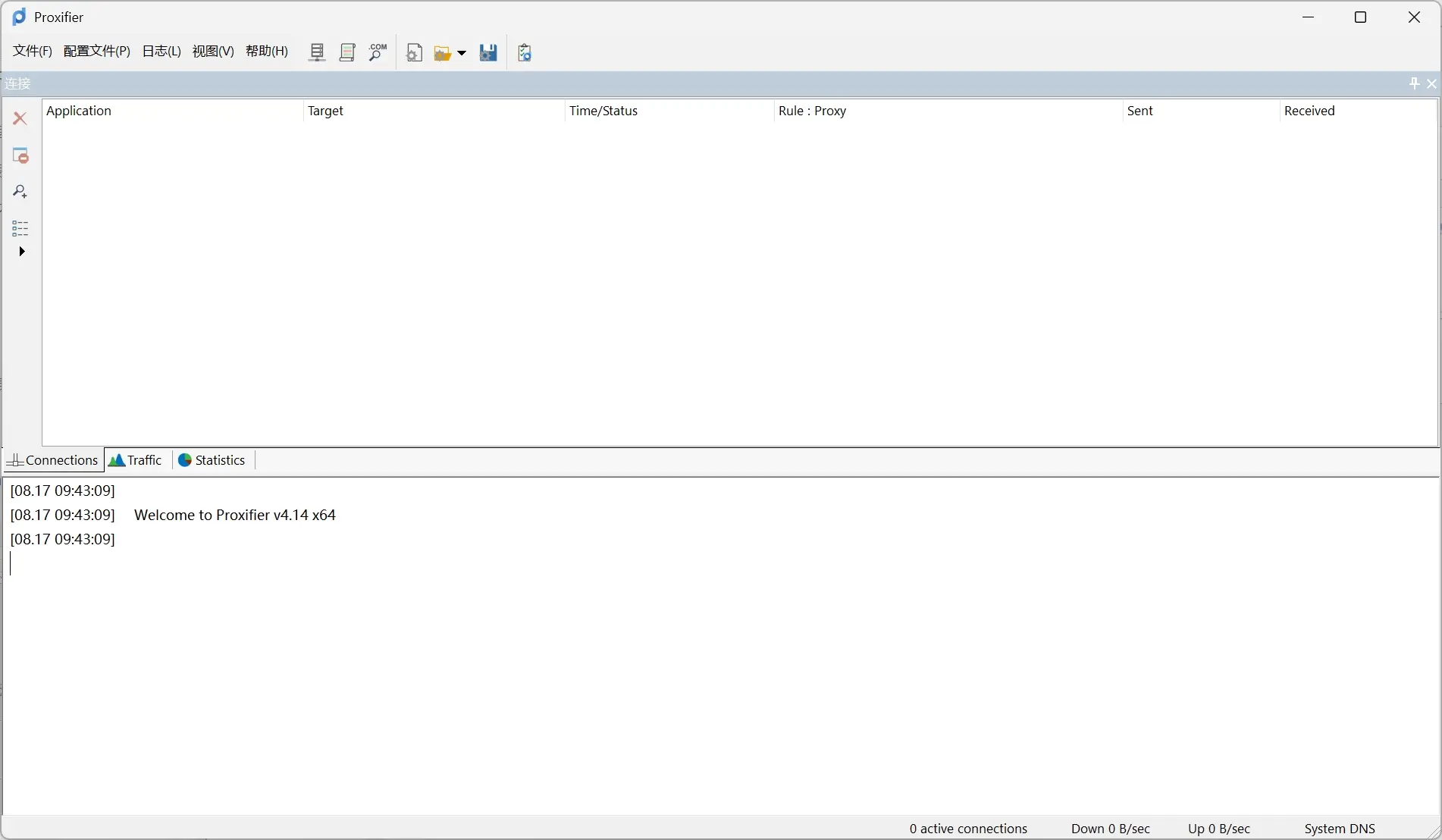1442x840 pixels.
Task: Sort by the Time/Status column header
Action: tap(669, 111)
